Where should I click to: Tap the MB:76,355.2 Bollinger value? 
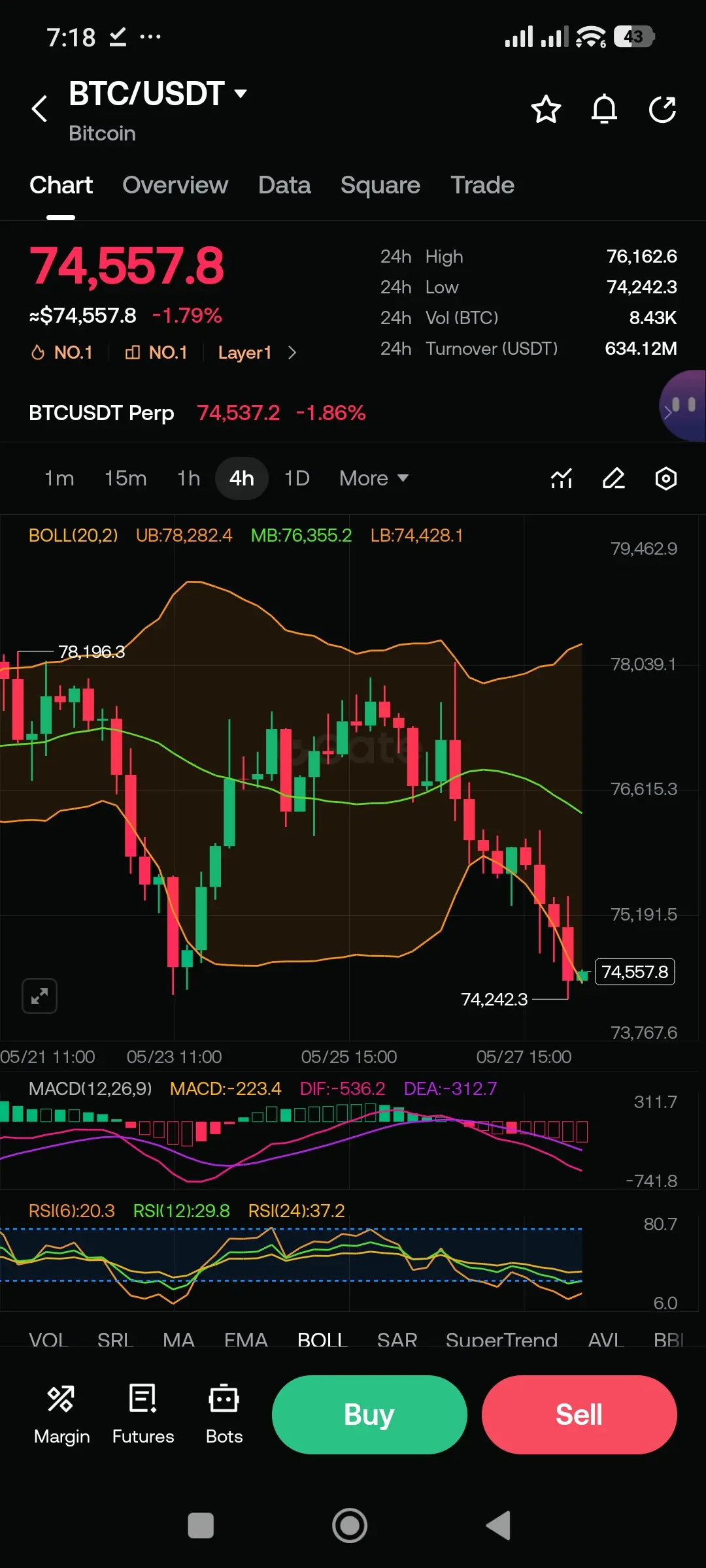[301, 535]
